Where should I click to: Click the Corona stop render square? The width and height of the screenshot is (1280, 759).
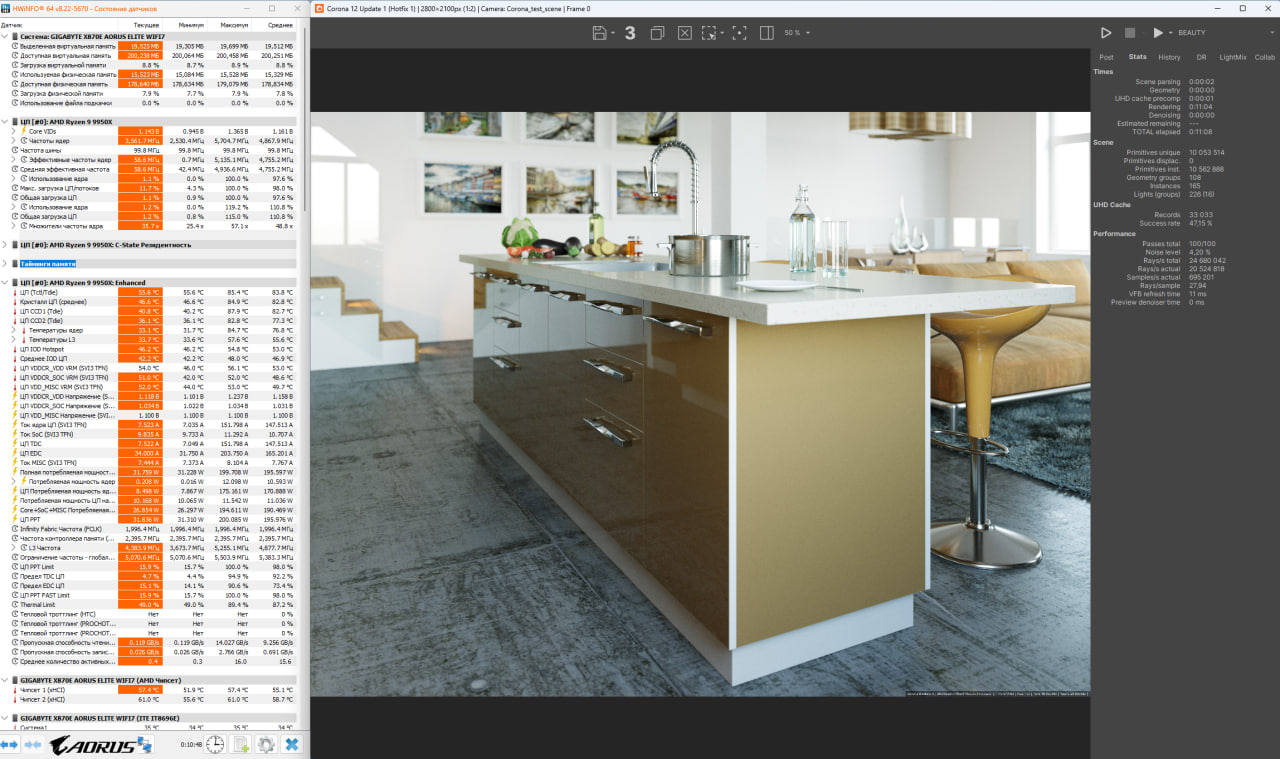pos(1130,33)
